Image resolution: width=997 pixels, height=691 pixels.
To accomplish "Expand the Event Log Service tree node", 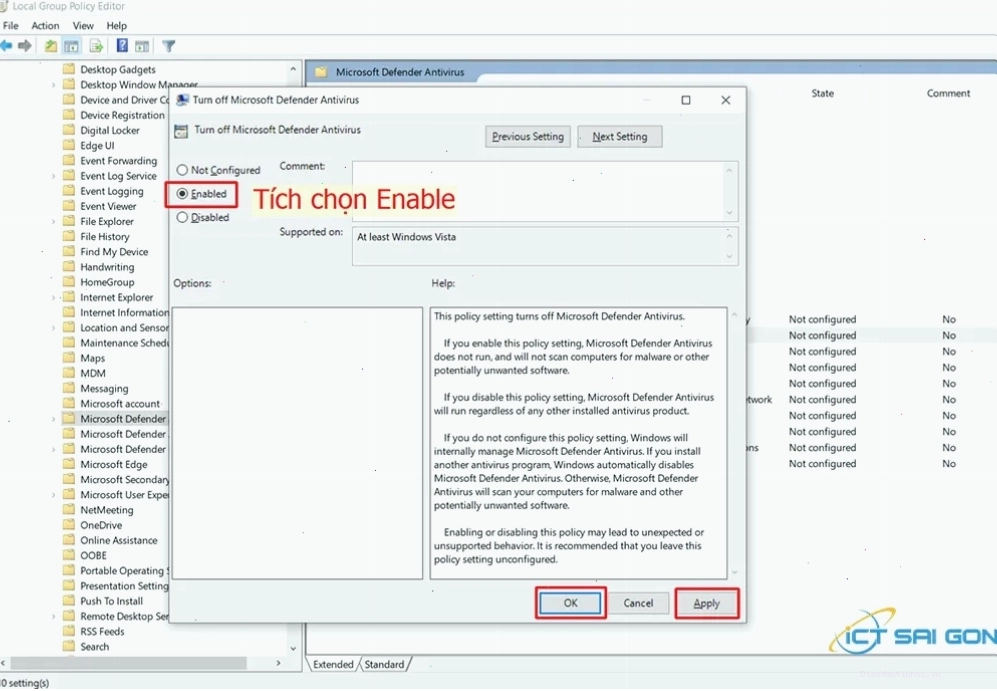I will pos(53,176).
